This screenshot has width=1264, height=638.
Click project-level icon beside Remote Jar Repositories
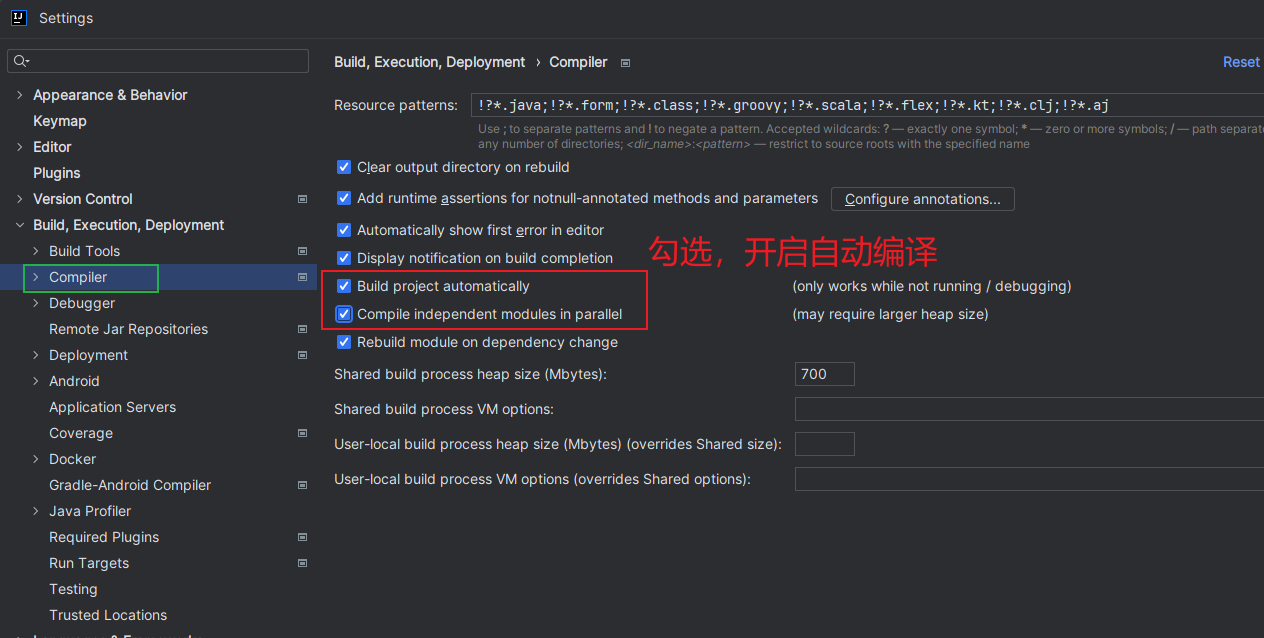pos(302,329)
